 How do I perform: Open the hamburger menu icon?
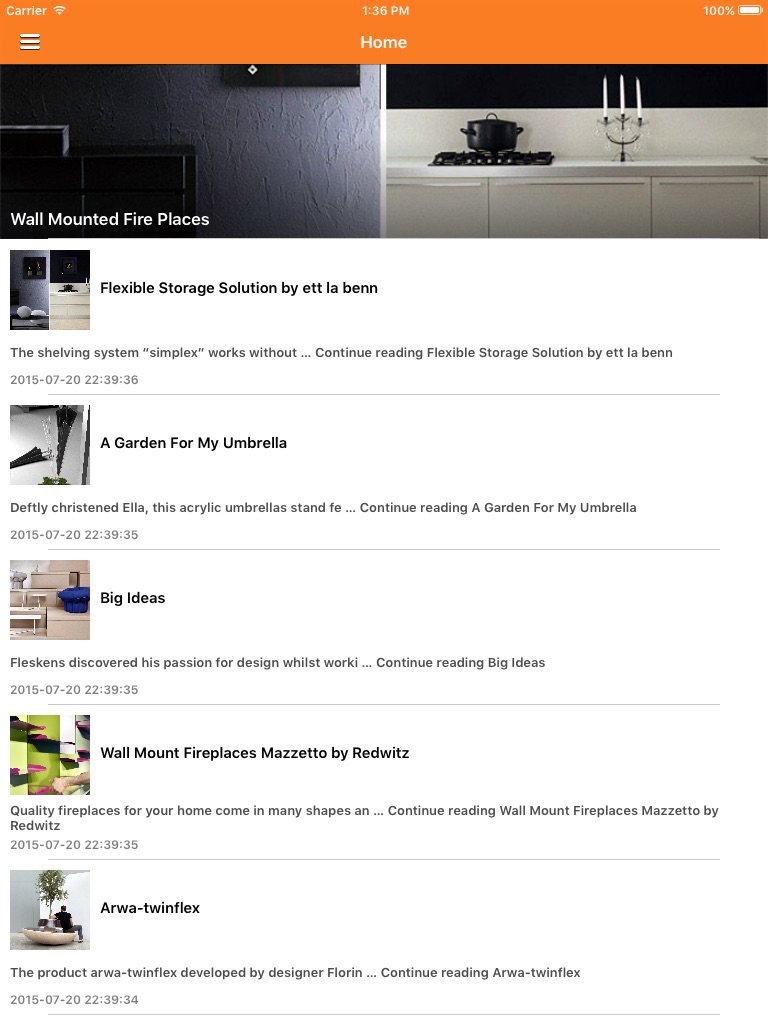[x=30, y=42]
